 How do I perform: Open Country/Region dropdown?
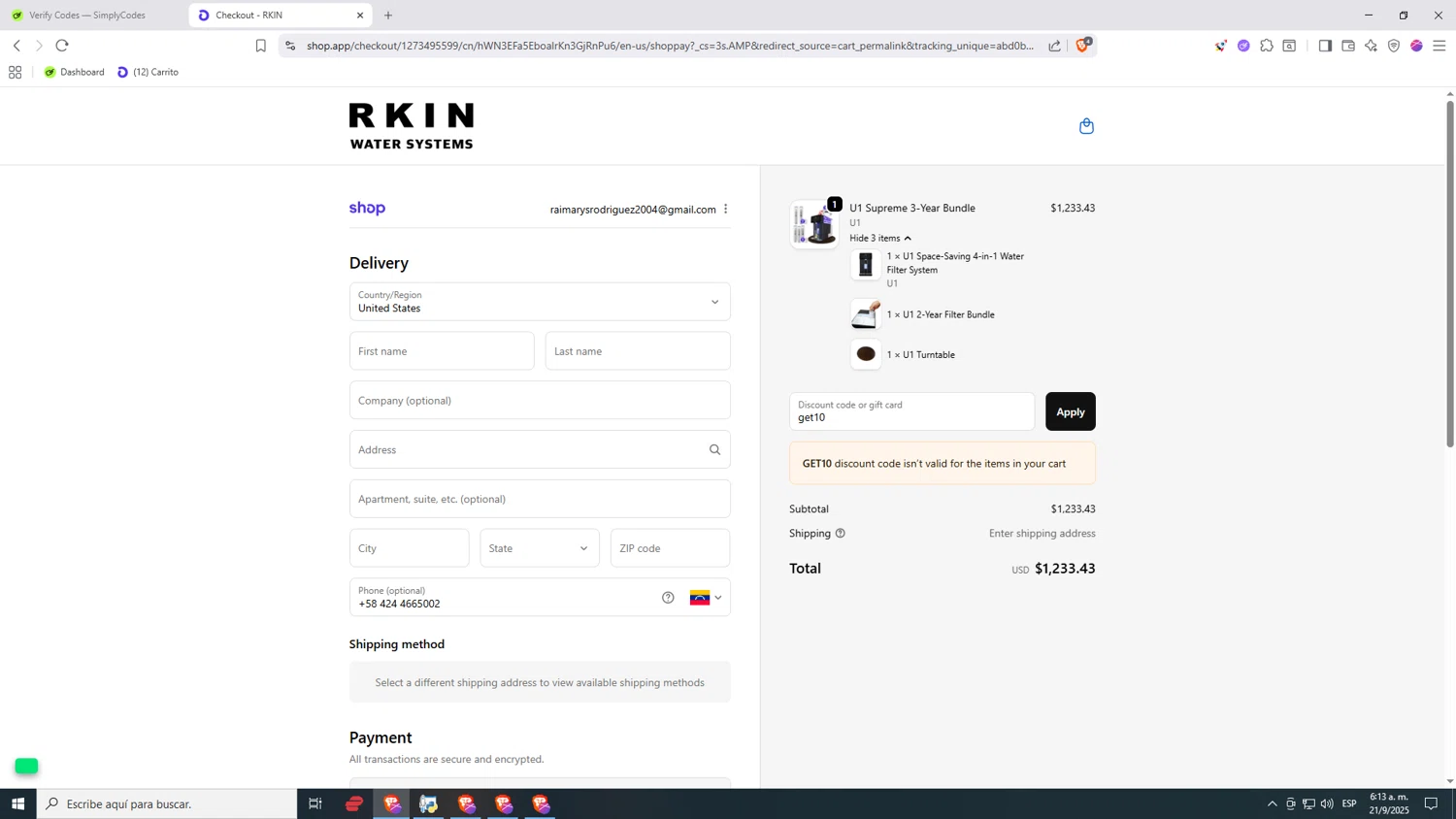(540, 302)
